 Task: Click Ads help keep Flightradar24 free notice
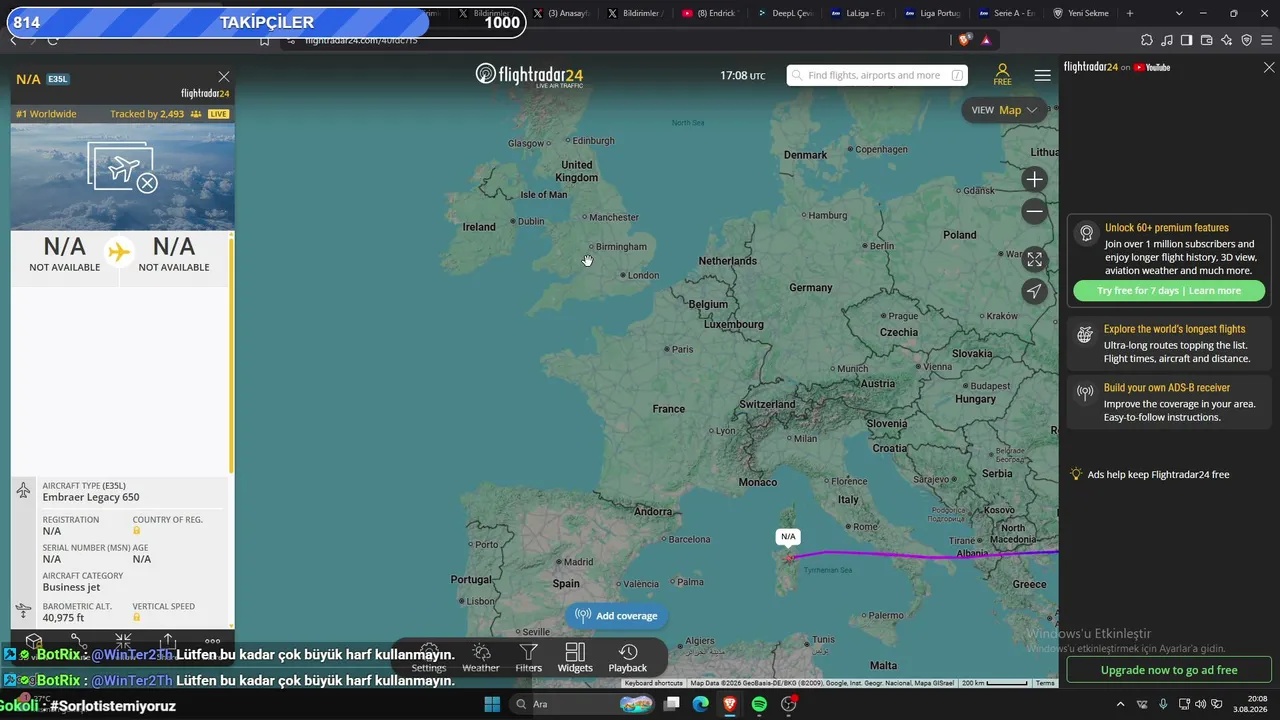pyautogui.click(x=1150, y=475)
